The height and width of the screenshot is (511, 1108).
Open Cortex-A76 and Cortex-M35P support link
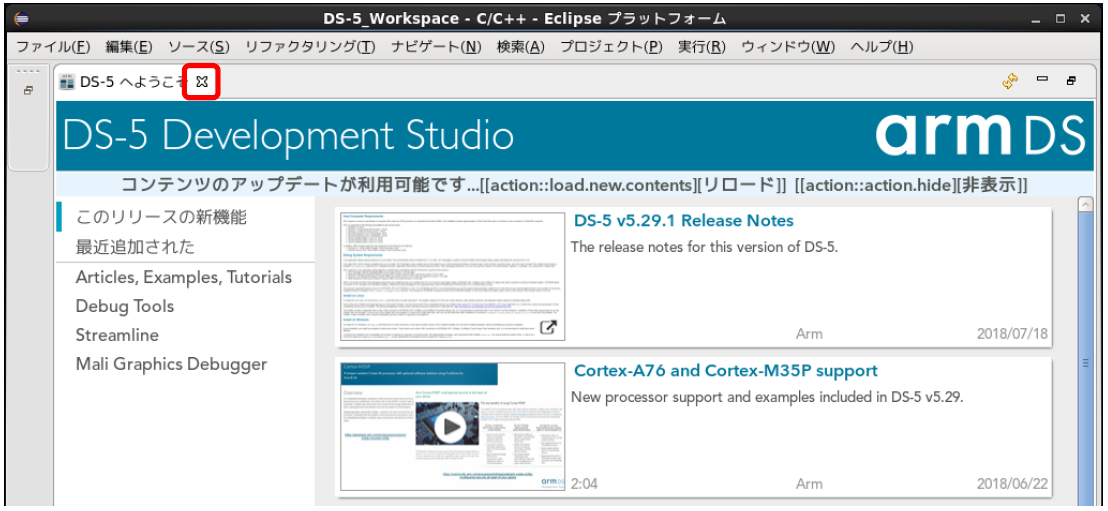[725, 371]
